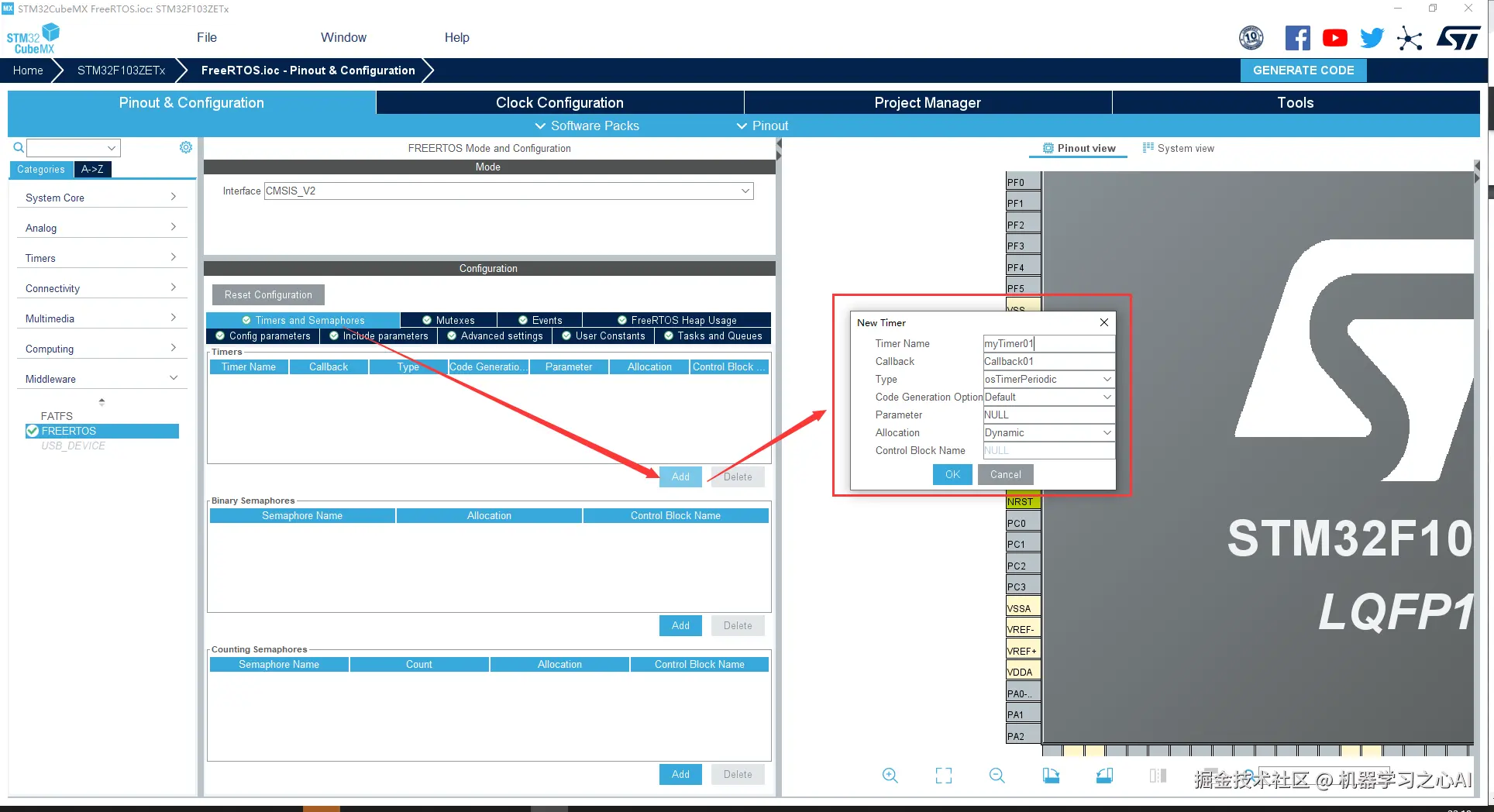Click the Parameter input field
The height and width of the screenshot is (812, 1494).
[x=1048, y=415]
